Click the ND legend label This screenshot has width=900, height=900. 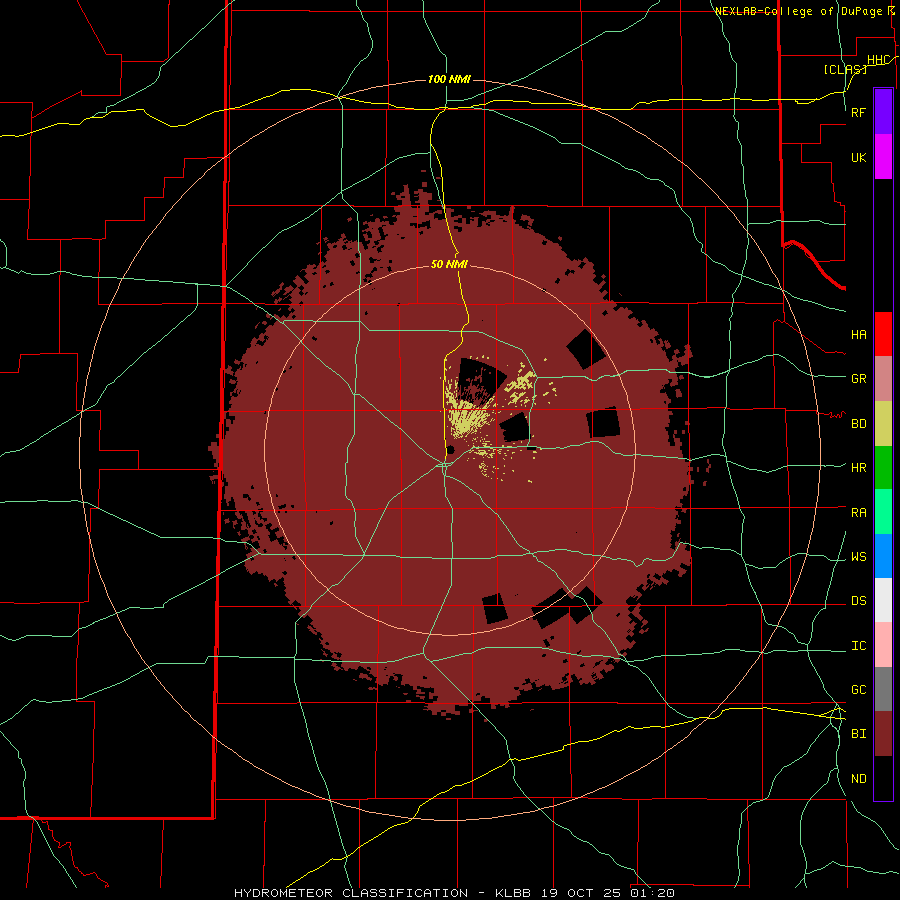[x=858, y=779]
